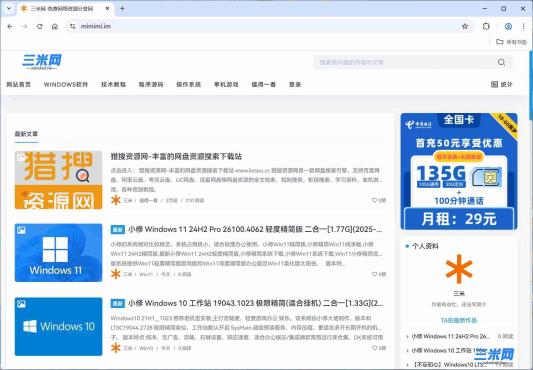
Task: Click 登录 login link
Action: [295, 84]
